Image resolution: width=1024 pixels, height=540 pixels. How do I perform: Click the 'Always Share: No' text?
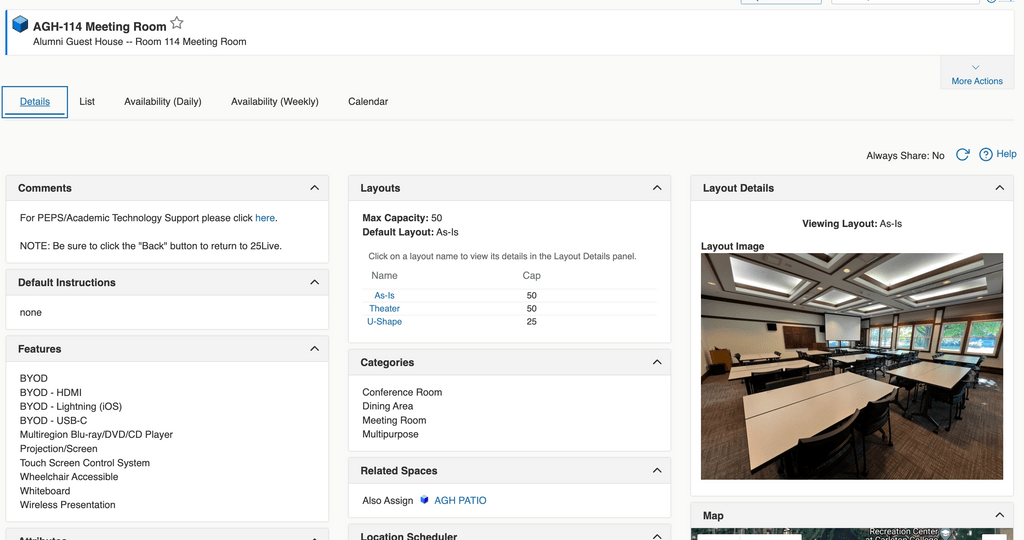pyautogui.click(x=905, y=155)
